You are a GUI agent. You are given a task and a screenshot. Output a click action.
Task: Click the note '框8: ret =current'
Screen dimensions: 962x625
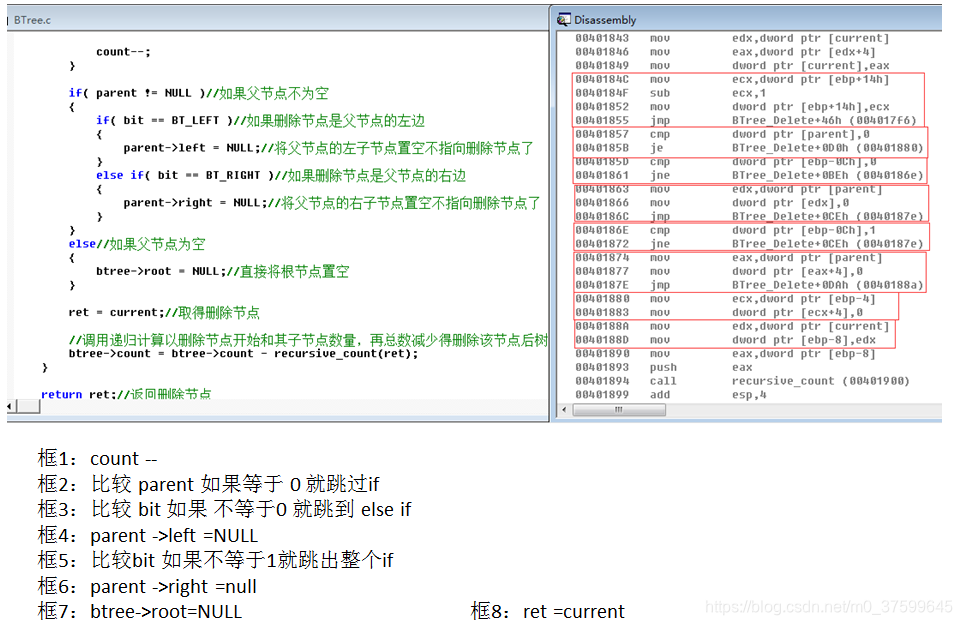(x=547, y=611)
